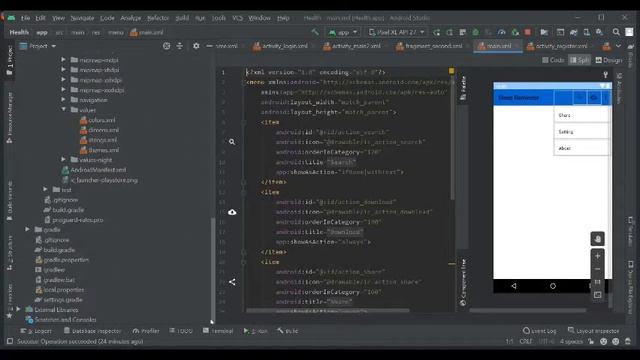Screen dimensions: 640x360
Task: Open the Event Log
Action: click(x=540, y=331)
